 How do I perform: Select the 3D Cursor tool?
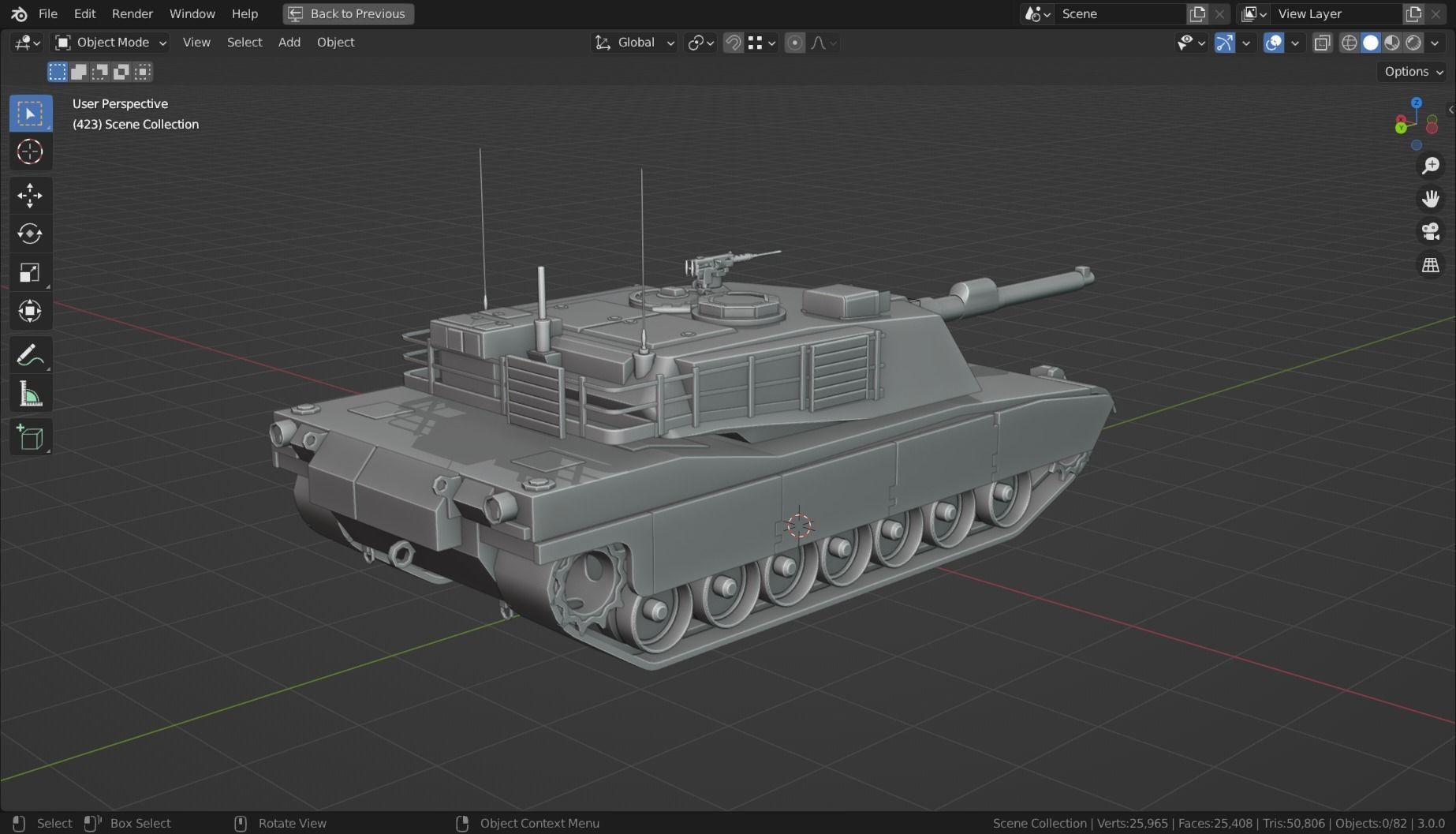(x=31, y=151)
